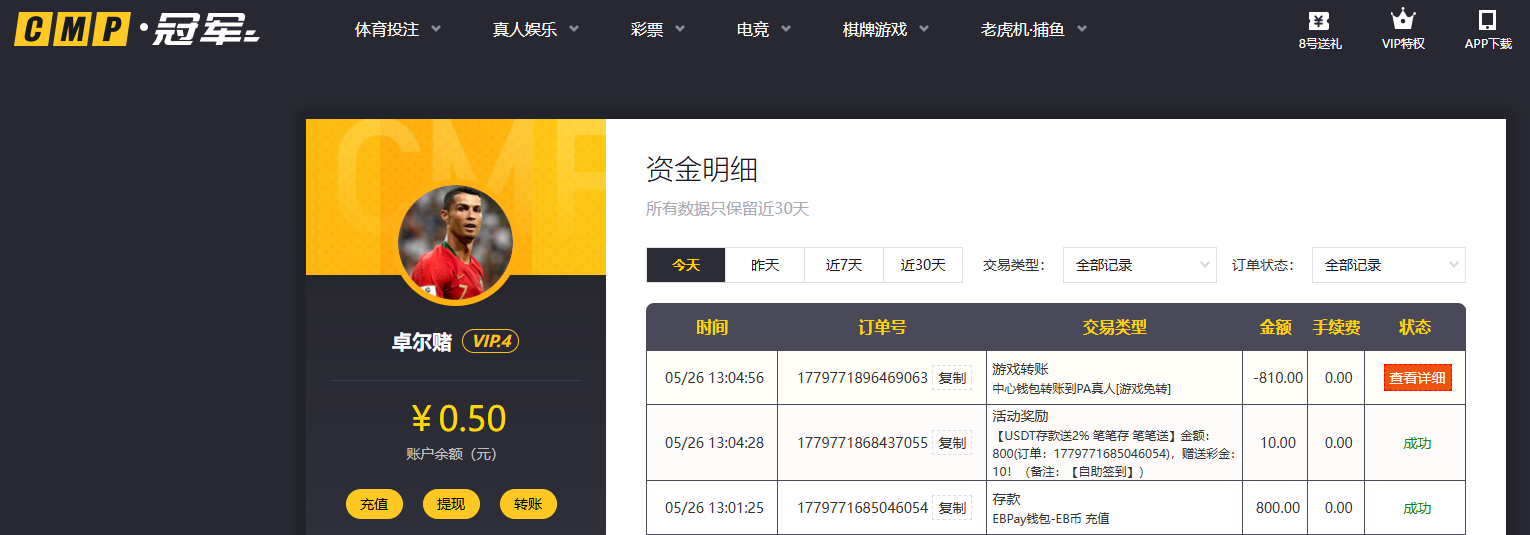Viewport: 1530px width, 535px height.
Task: Select the 今天 date filter tab
Action: pos(686,265)
